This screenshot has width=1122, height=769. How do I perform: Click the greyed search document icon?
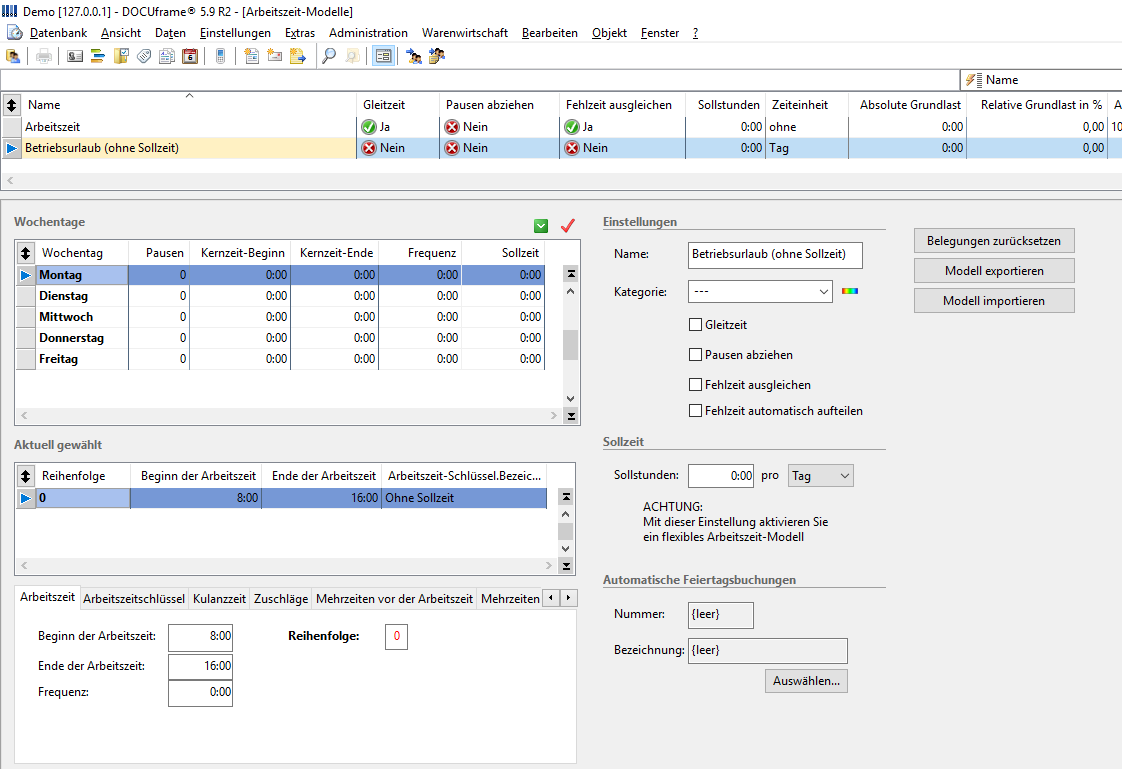click(x=352, y=56)
